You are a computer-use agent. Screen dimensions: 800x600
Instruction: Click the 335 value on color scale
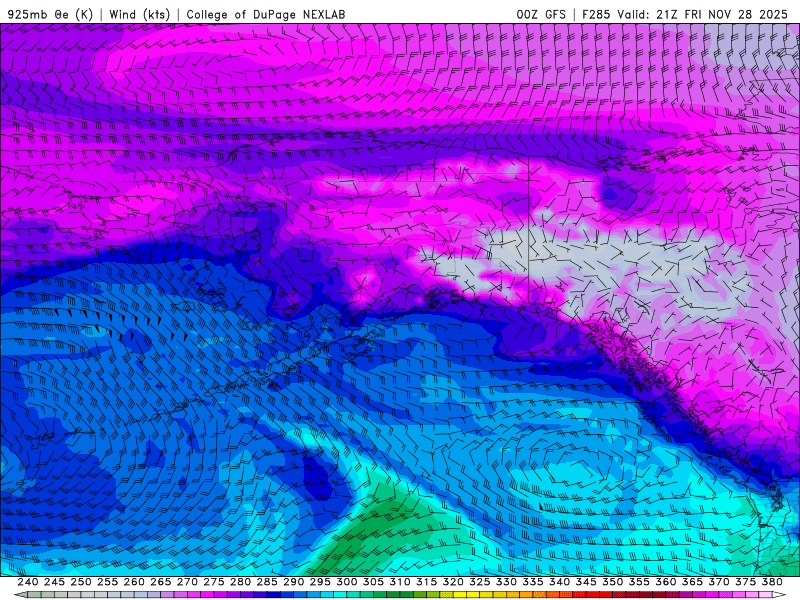(533, 582)
